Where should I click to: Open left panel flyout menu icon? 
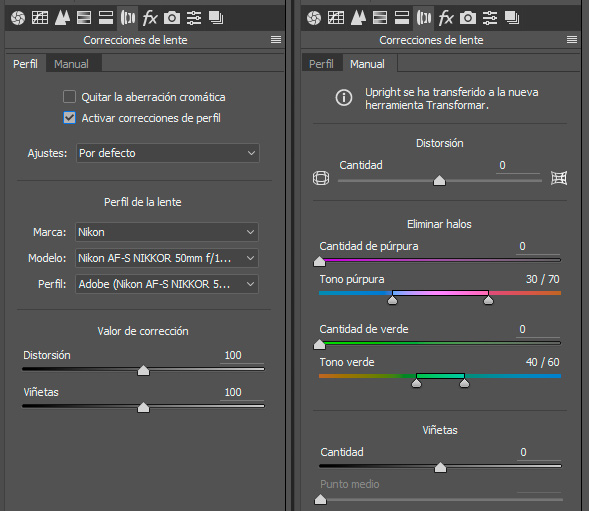coord(276,39)
